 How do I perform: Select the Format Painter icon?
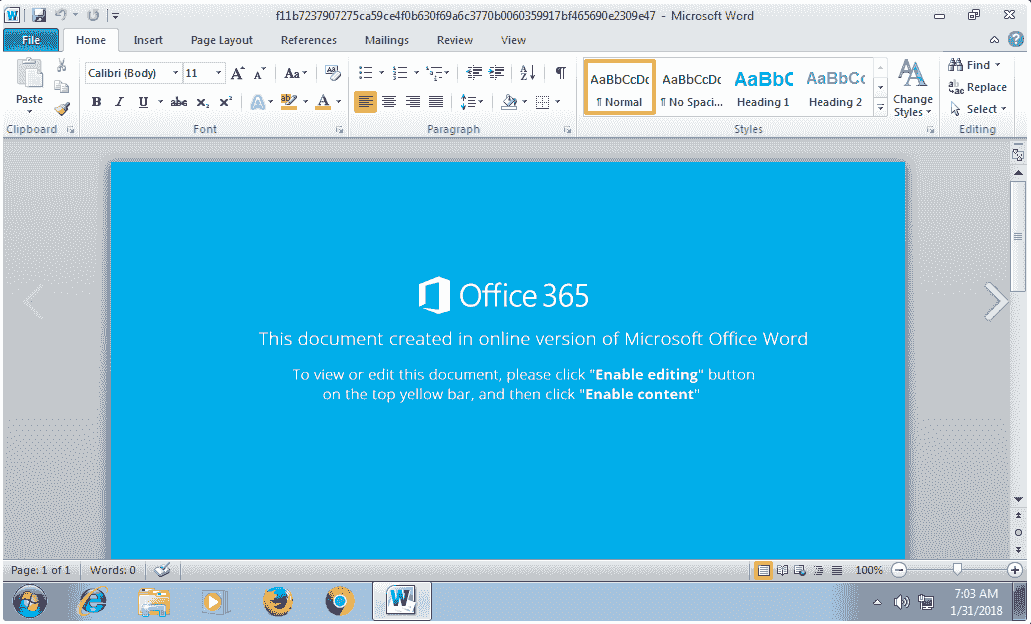tap(60, 109)
